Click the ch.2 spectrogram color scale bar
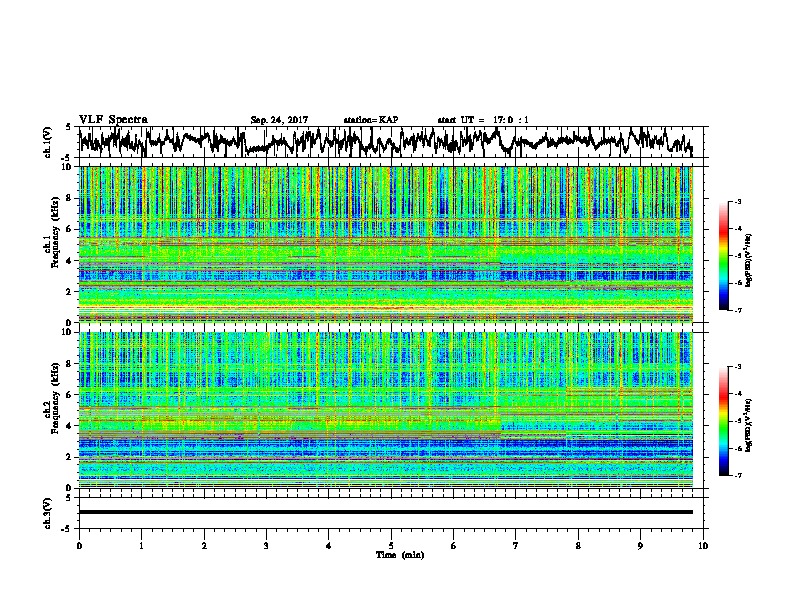This screenshot has width=792, height=612. (723, 421)
